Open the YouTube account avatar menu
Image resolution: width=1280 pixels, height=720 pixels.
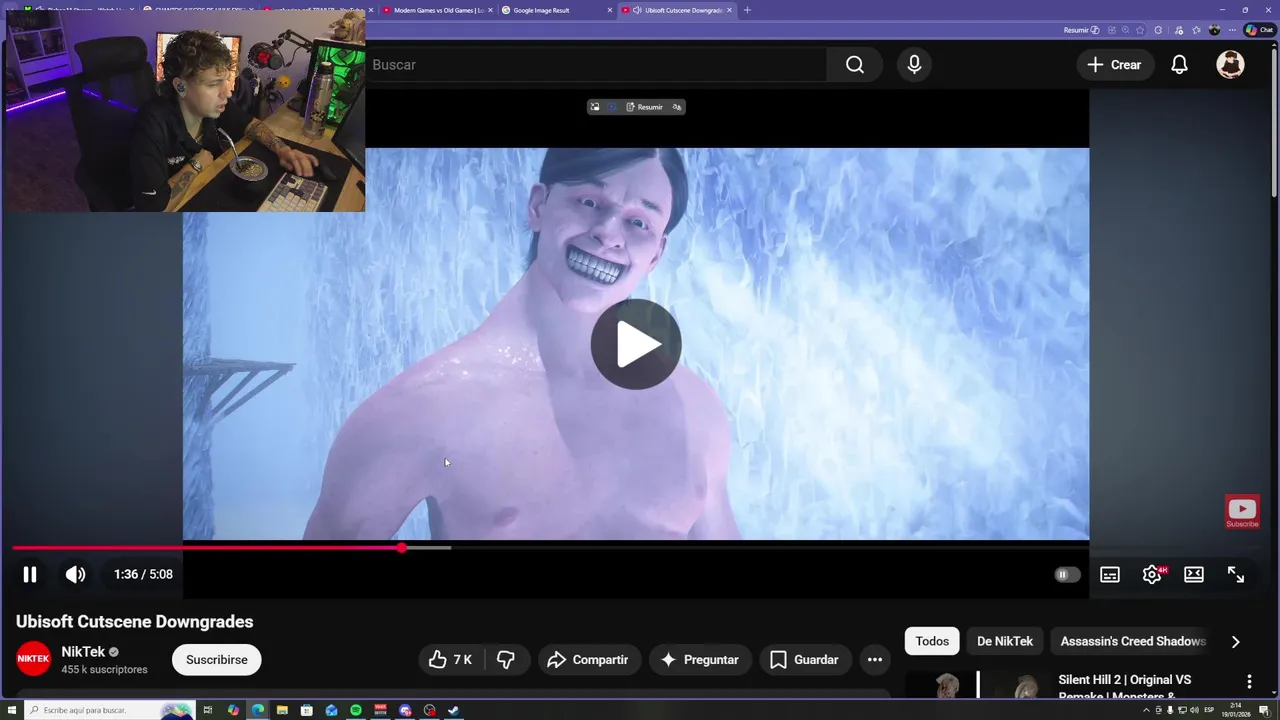[x=1230, y=64]
